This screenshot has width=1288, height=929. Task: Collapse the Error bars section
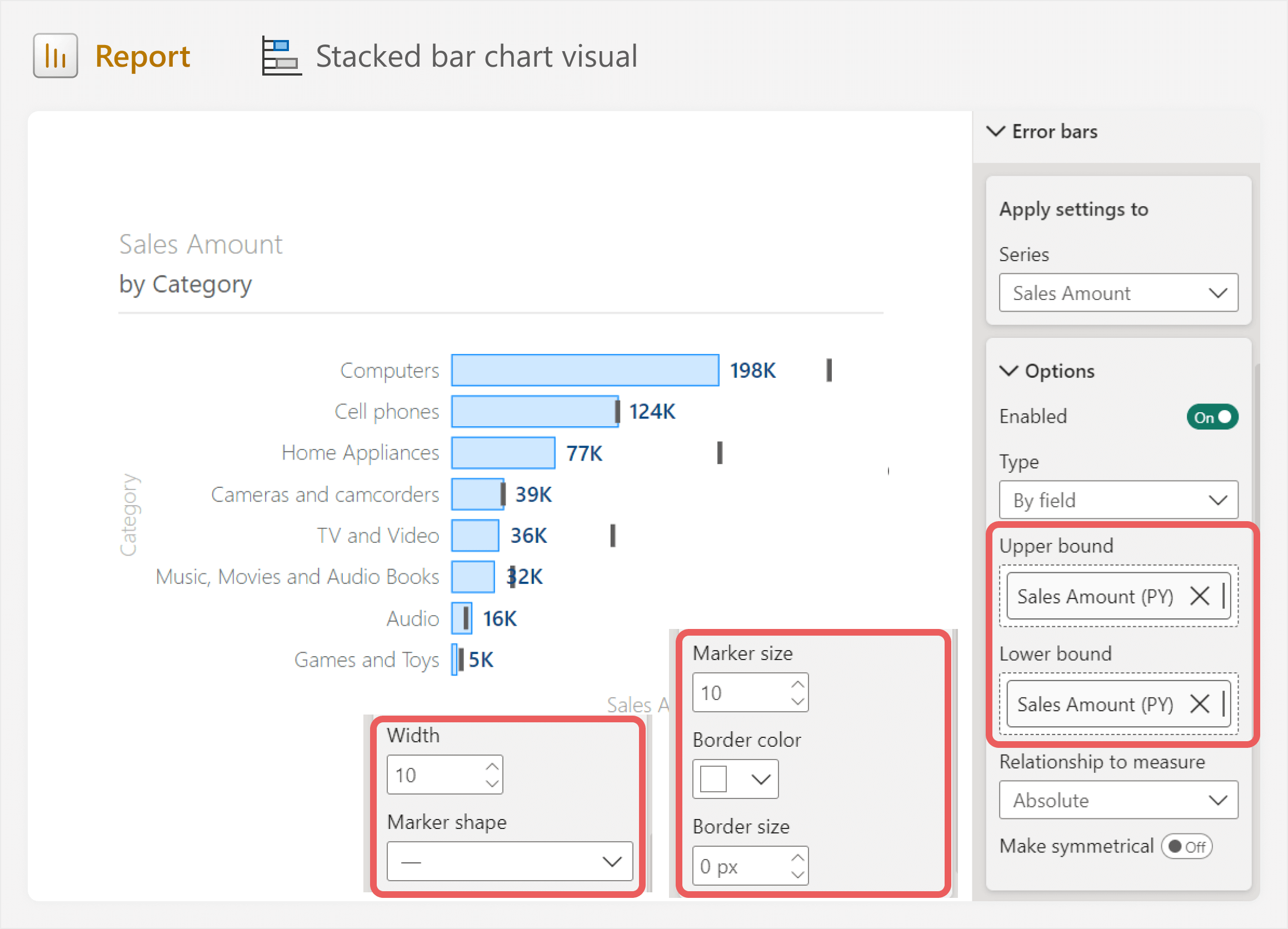(x=996, y=131)
